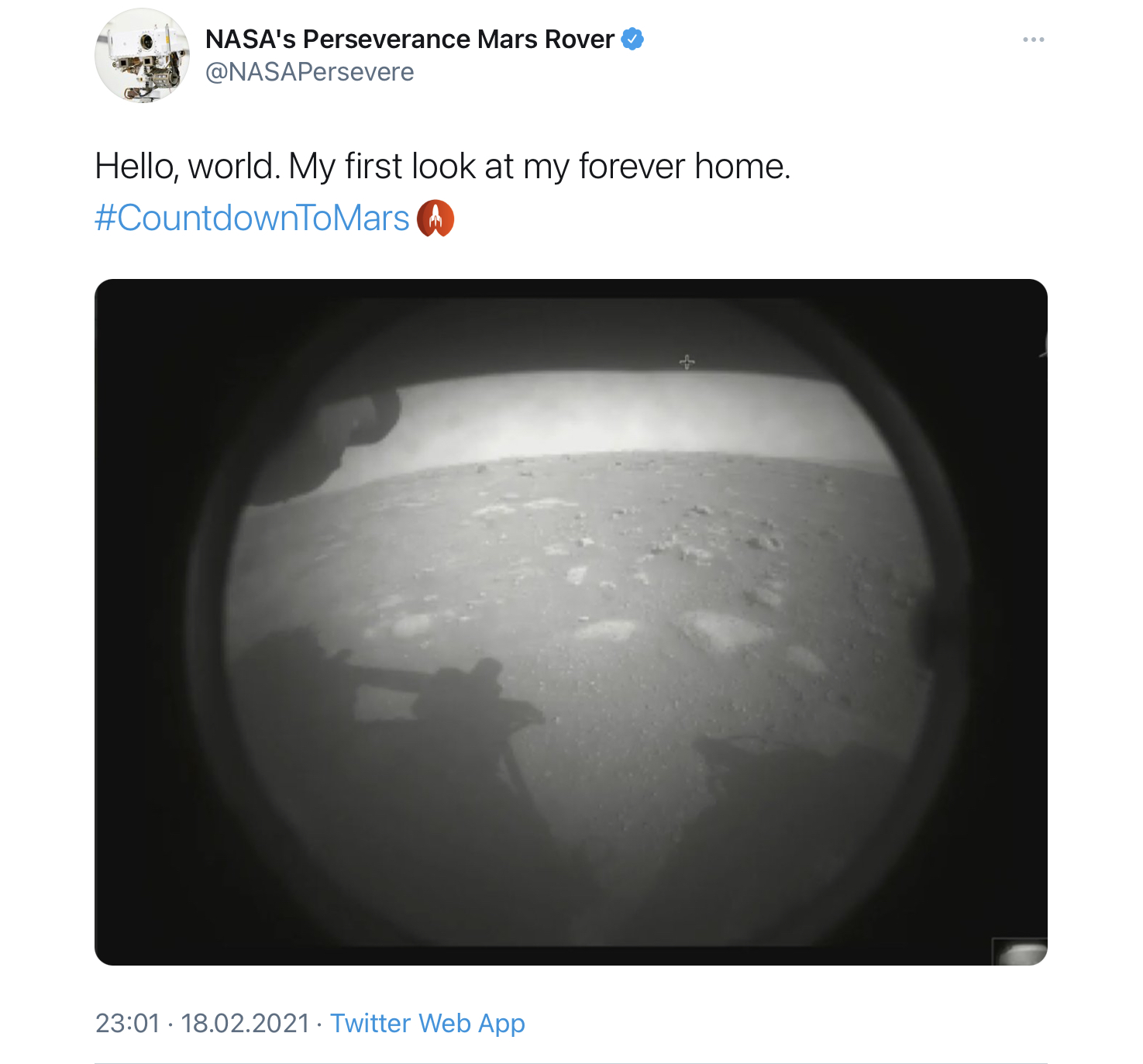Click the small crosshair marker in the photo
Screen dimensions: 1143x1064
[687, 362]
